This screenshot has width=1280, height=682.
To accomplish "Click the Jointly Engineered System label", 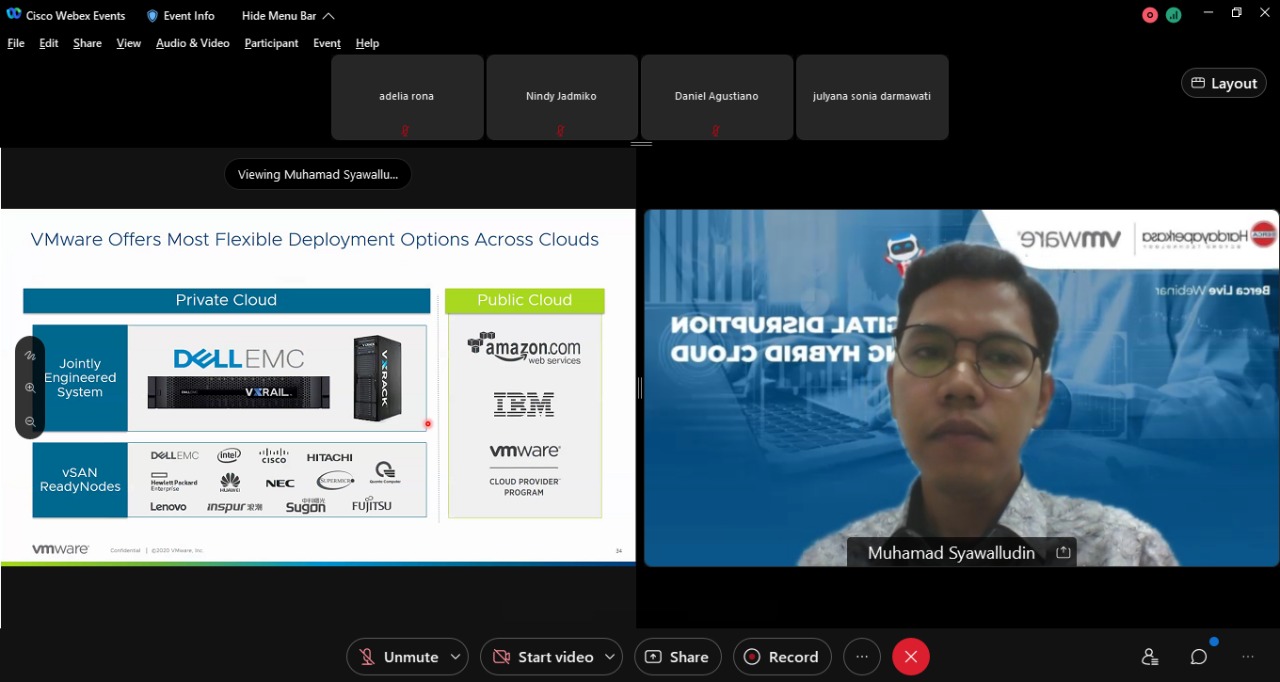I will click(80, 378).
